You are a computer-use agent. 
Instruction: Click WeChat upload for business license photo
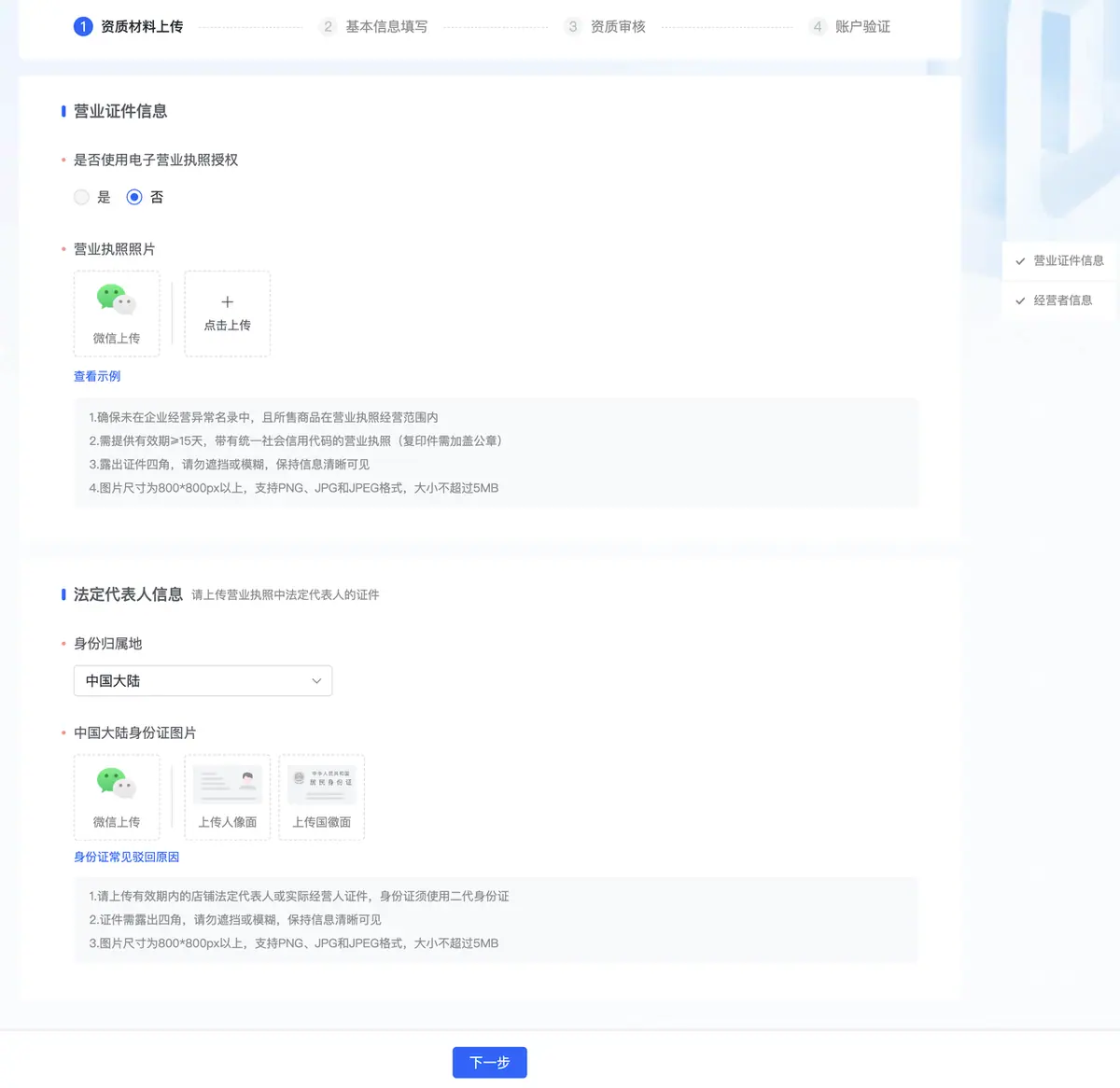117,314
